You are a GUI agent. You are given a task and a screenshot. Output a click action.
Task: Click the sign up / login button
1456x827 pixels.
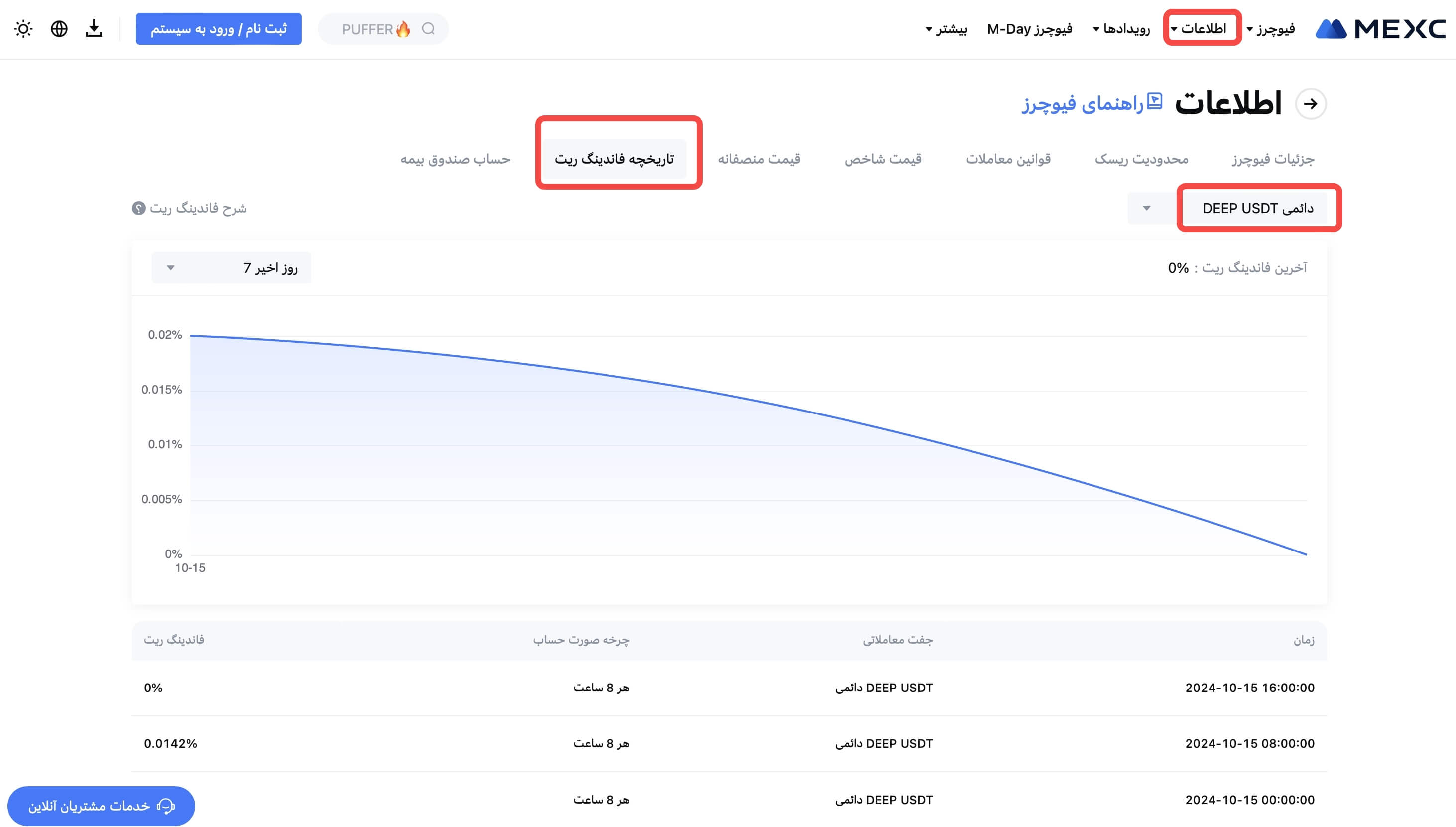[219, 29]
